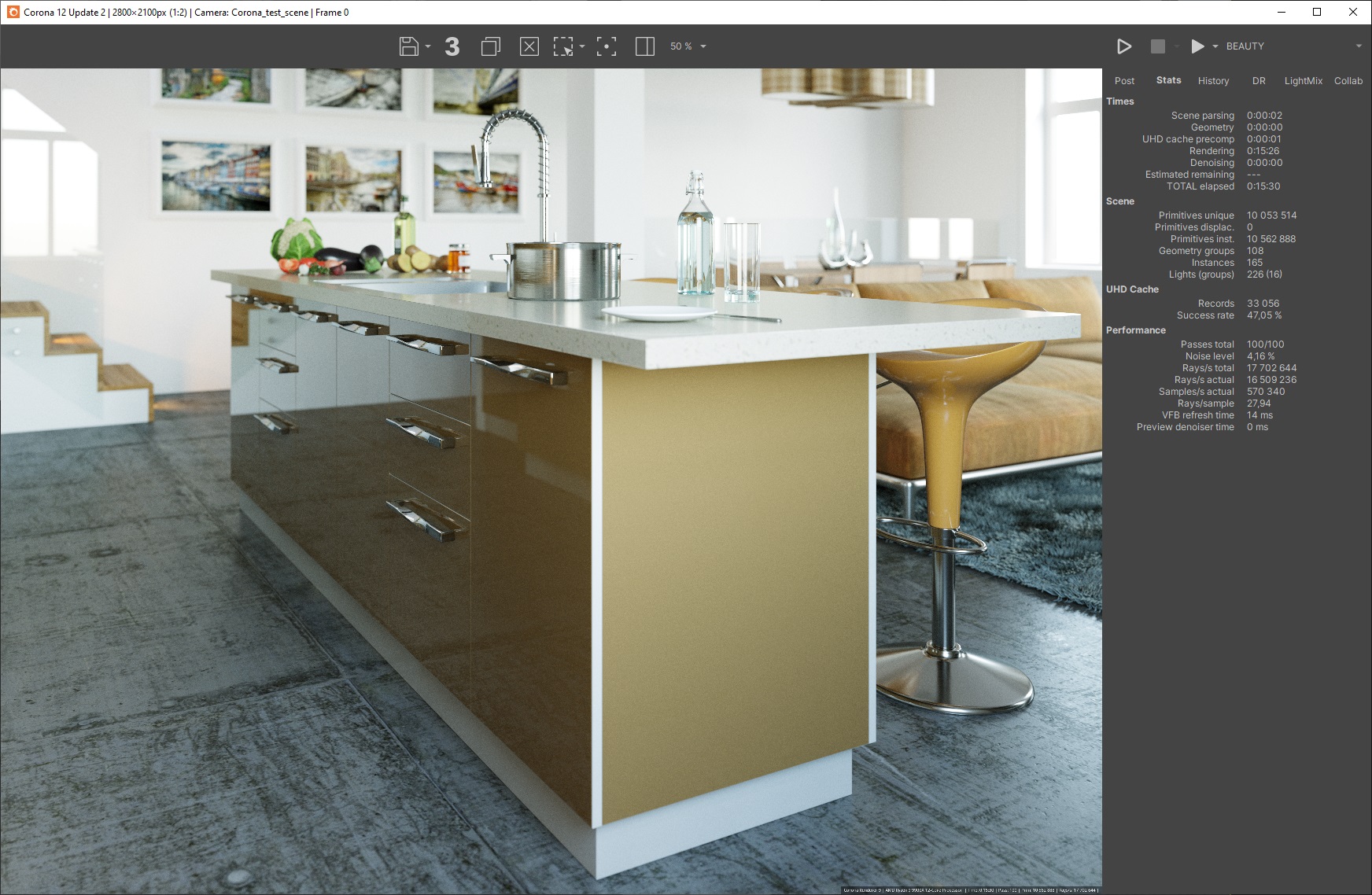Switch to the LightMix tab
Viewport: 1372px width, 895px height.
pyautogui.click(x=1303, y=80)
